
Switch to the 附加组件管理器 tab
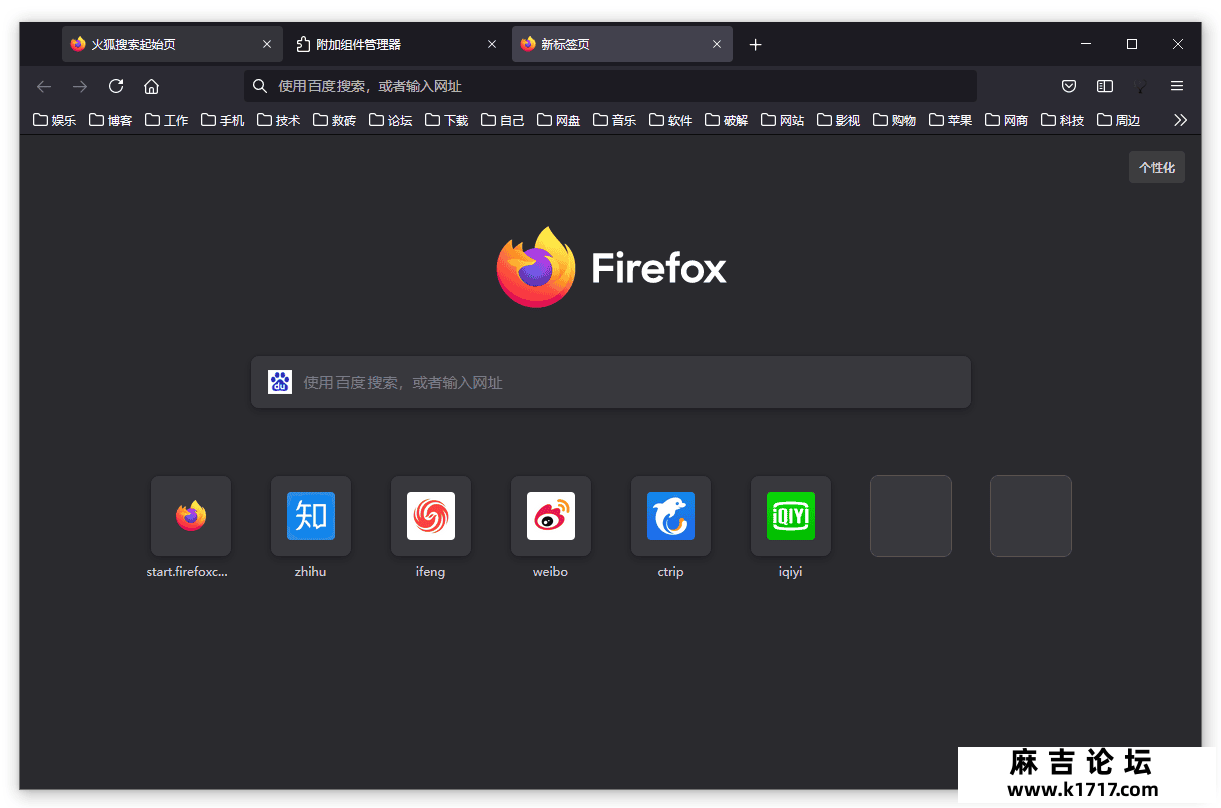pos(397,44)
